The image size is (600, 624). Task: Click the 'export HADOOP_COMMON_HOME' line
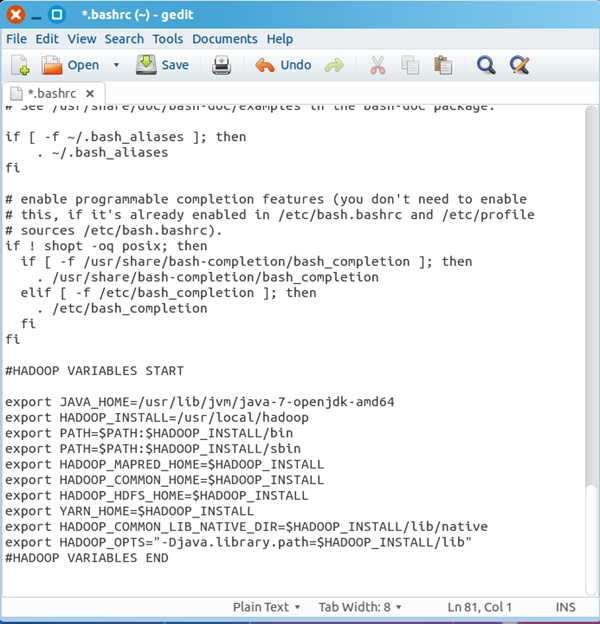click(x=165, y=480)
